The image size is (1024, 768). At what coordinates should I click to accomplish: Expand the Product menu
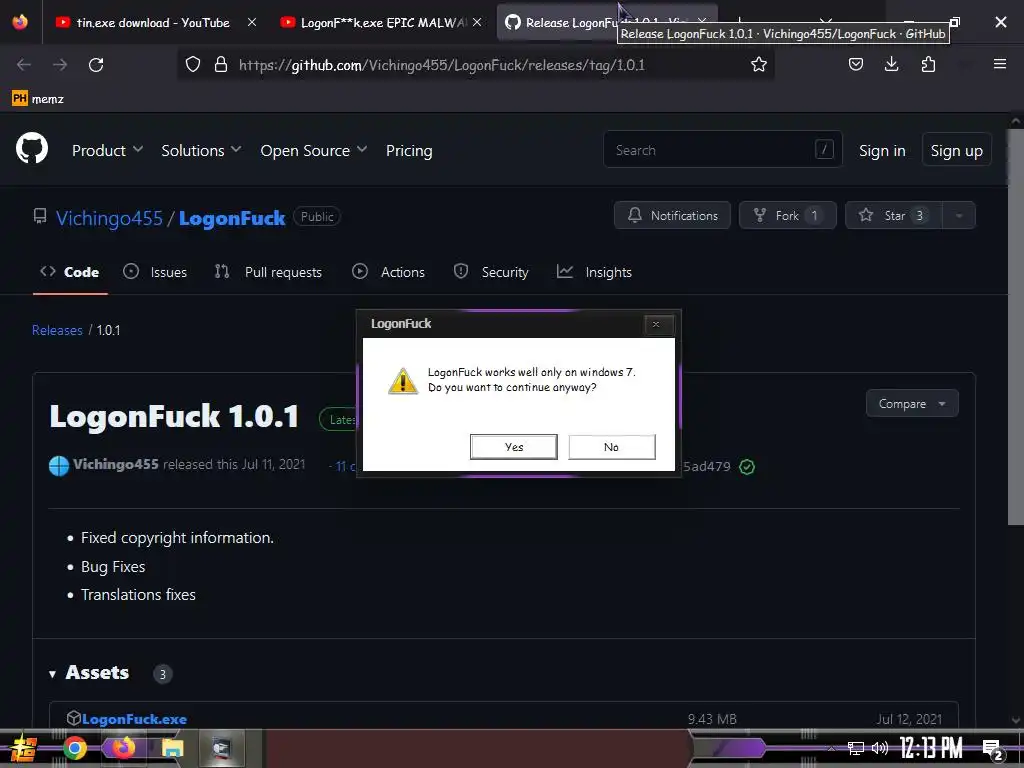tap(107, 150)
